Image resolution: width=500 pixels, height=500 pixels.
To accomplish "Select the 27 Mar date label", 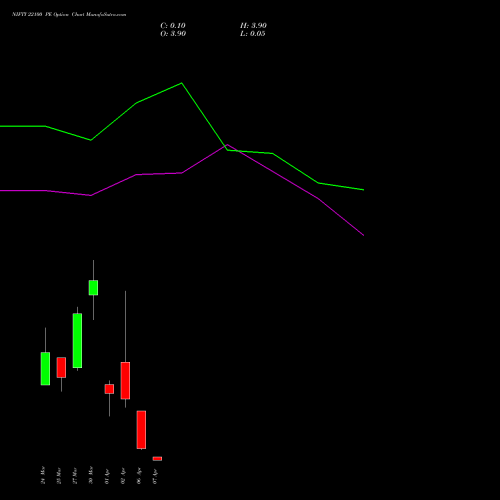I will (75, 475).
